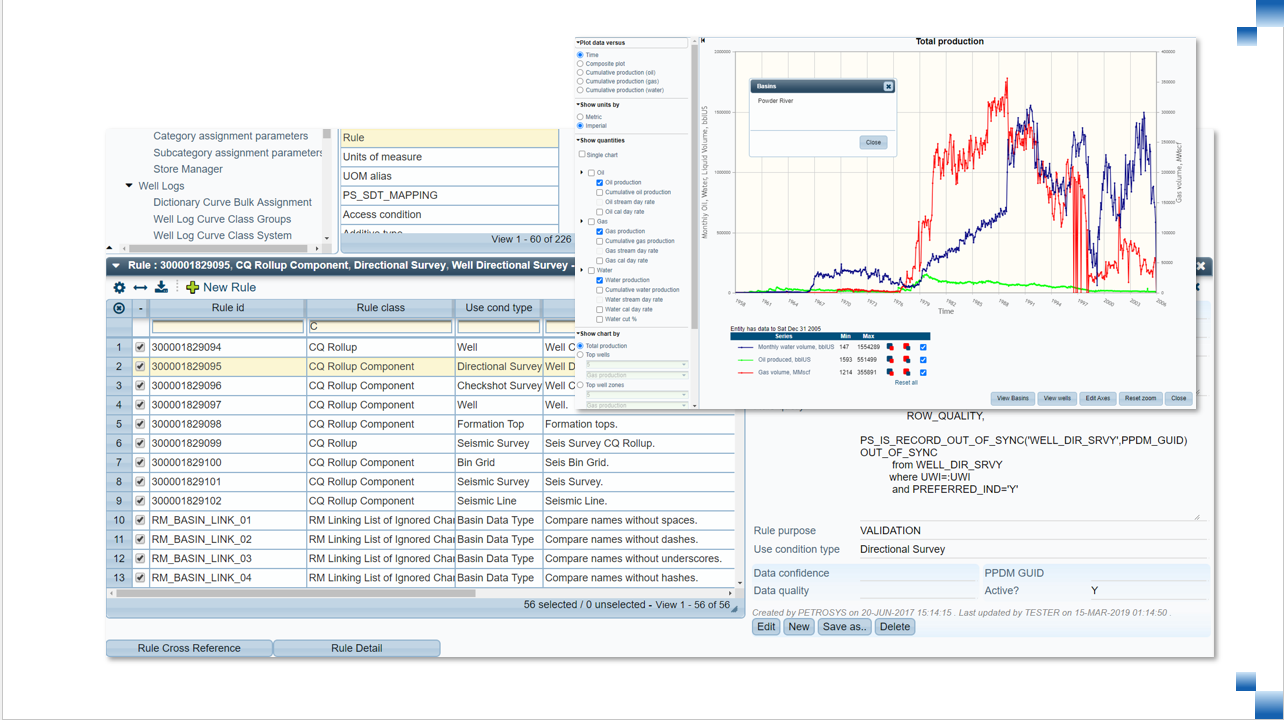Image resolution: width=1284 pixels, height=720 pixels.
Task: Select the Composite plot option
Action: [x=579, y=63]
